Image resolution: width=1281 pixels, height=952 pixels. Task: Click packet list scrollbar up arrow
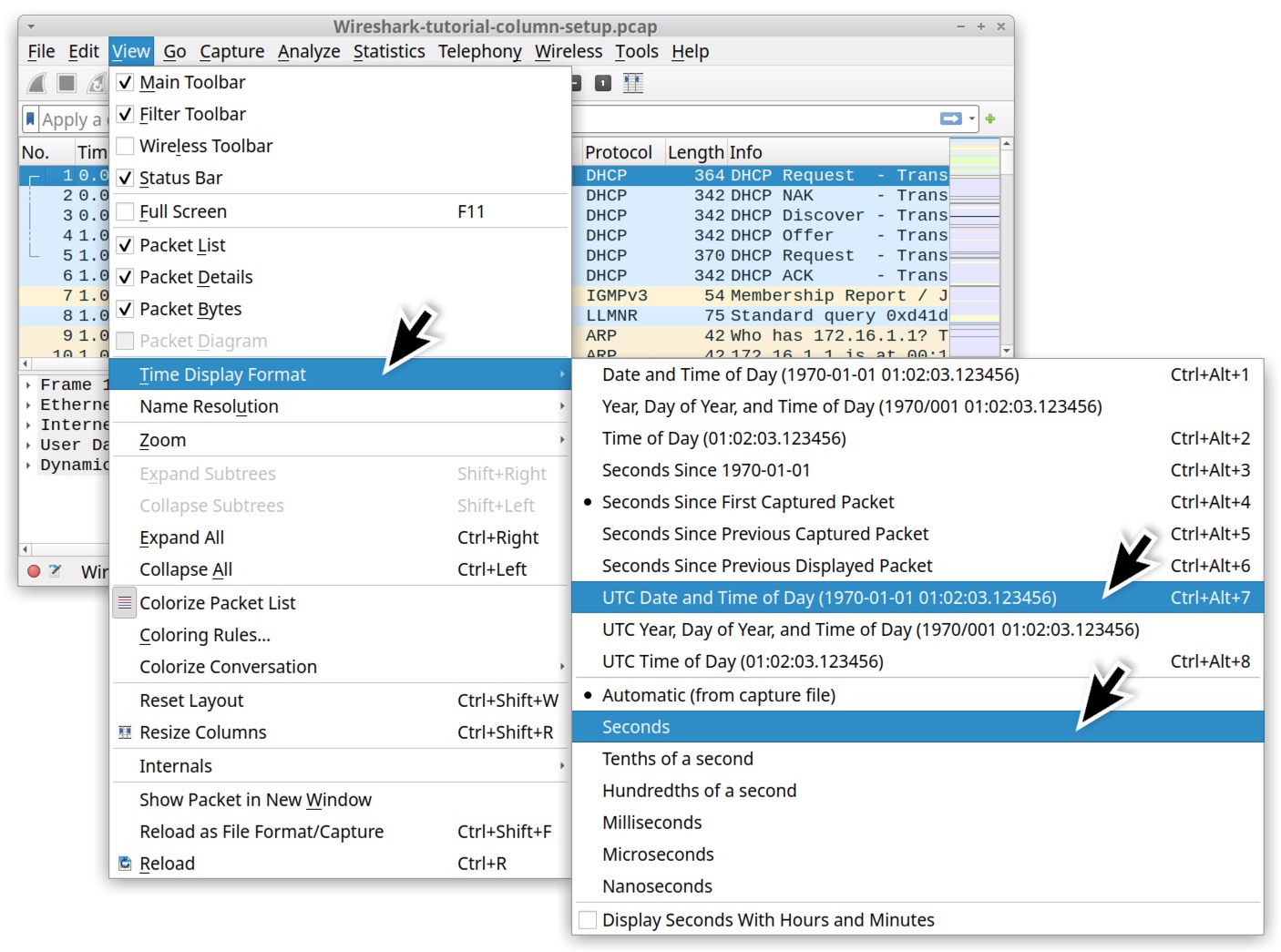[x=1007, y=144]
